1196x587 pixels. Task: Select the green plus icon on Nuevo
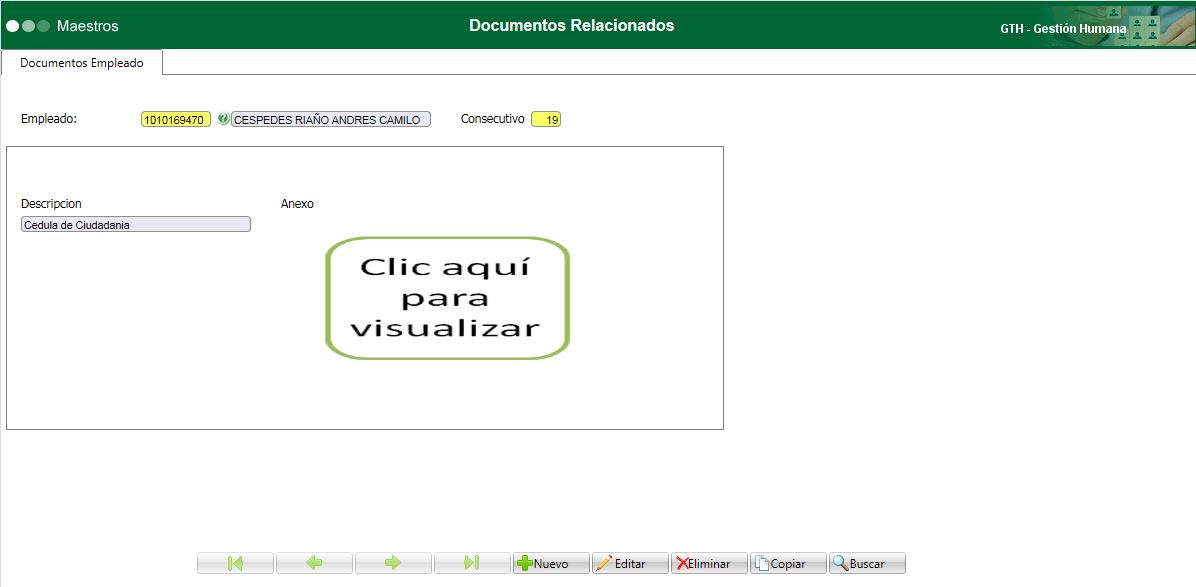[524, 563]
